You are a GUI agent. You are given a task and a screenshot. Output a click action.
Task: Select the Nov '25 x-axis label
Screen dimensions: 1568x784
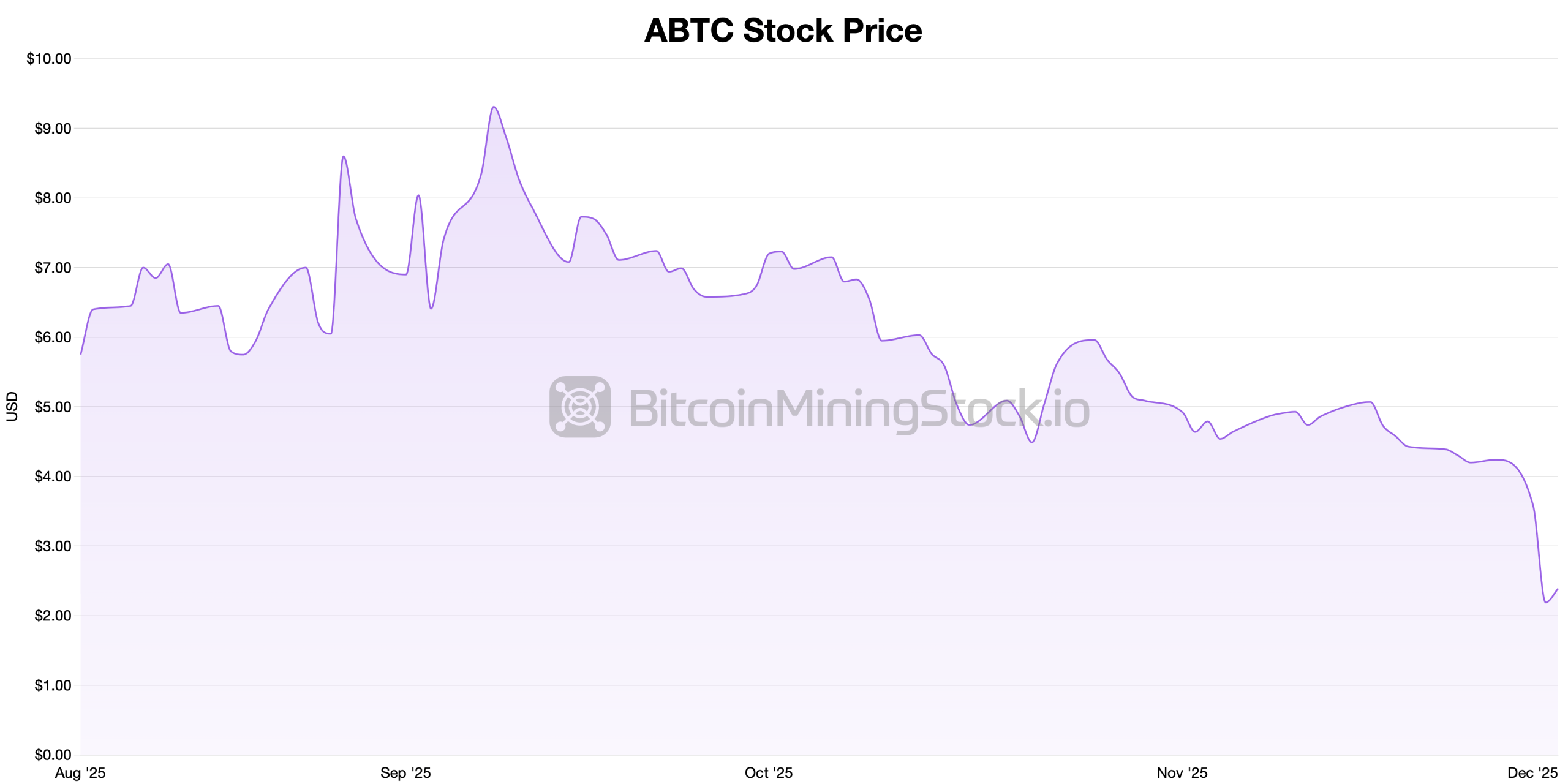point(1182,773)
